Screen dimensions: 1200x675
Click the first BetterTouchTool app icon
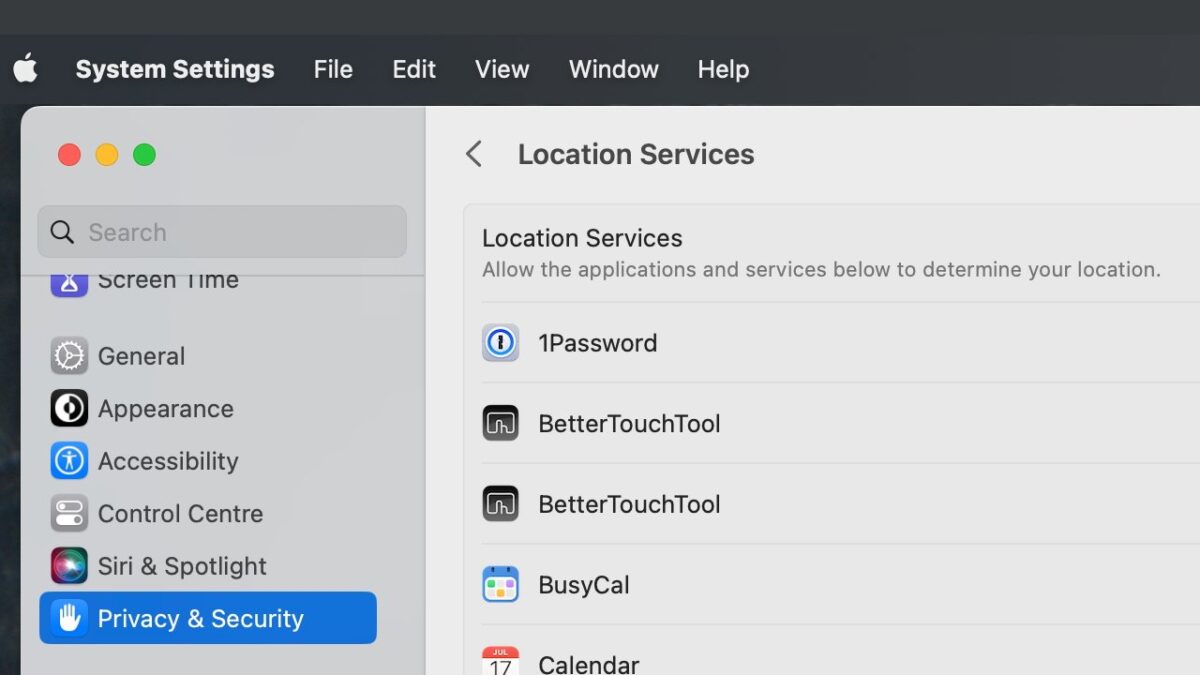tap(500, 423)
